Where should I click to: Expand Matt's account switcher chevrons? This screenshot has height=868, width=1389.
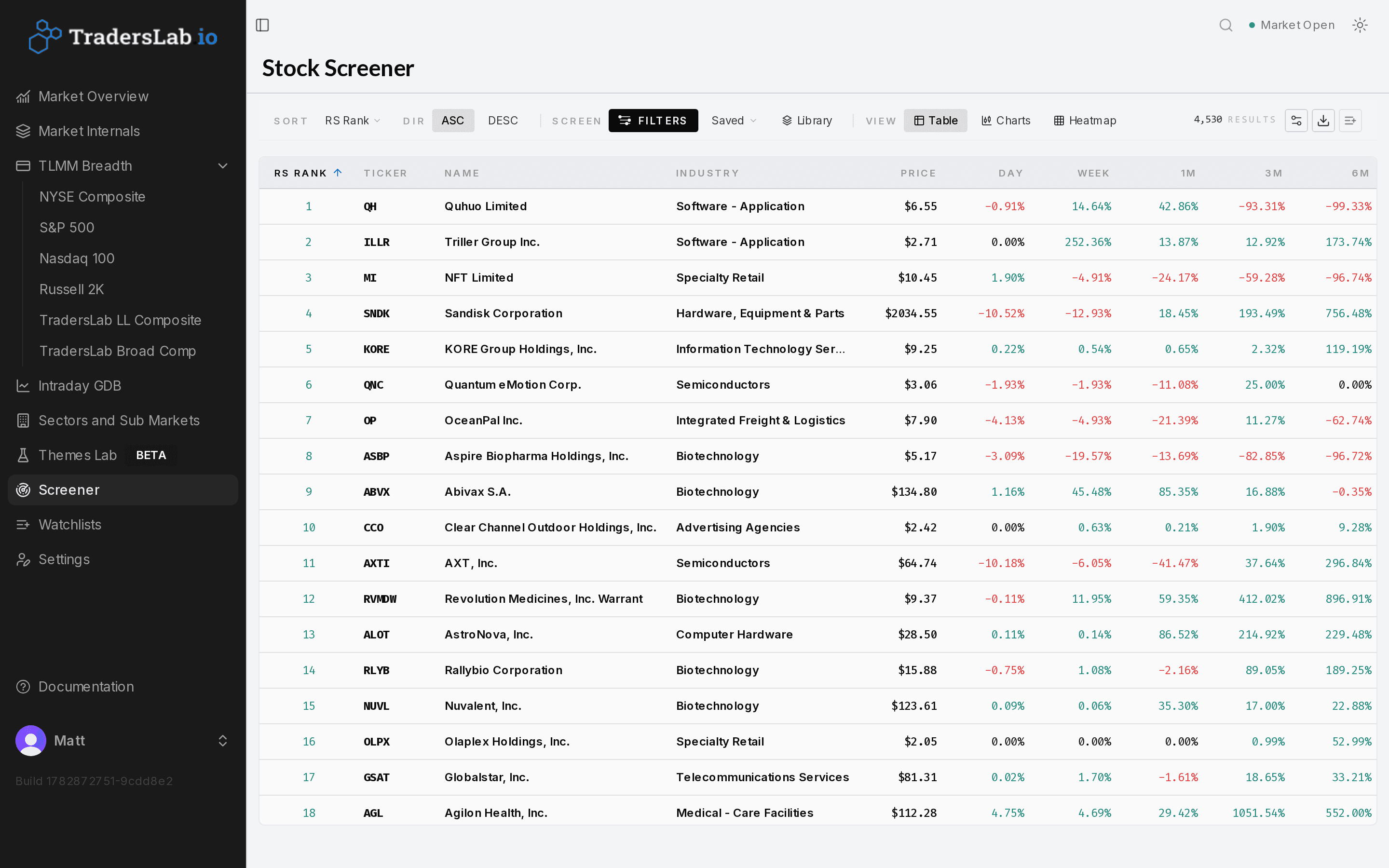click(223, 741)
